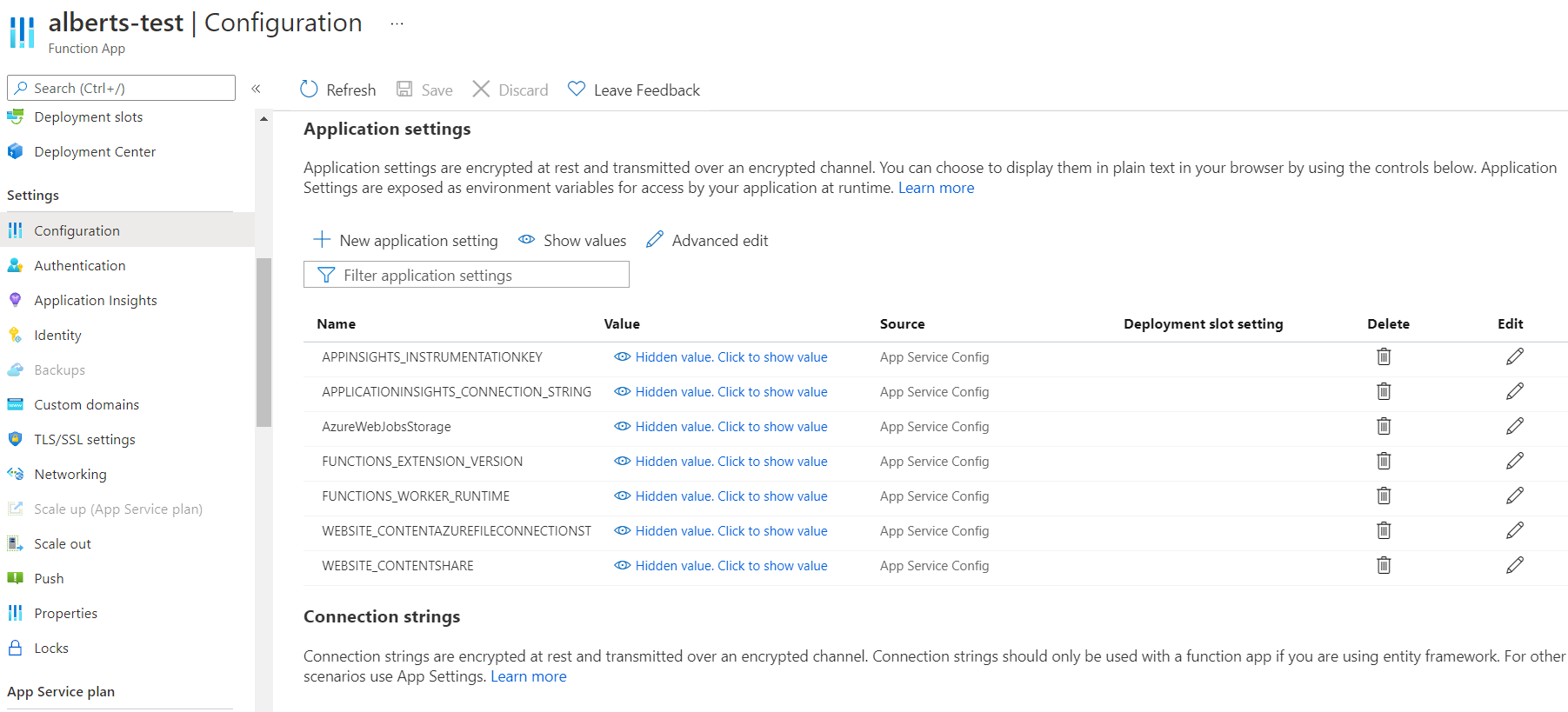Viewport: 1568px width, 712px height.
Task: Edit the AzureWebJobsStorage setting
Action: (1514, 426)
